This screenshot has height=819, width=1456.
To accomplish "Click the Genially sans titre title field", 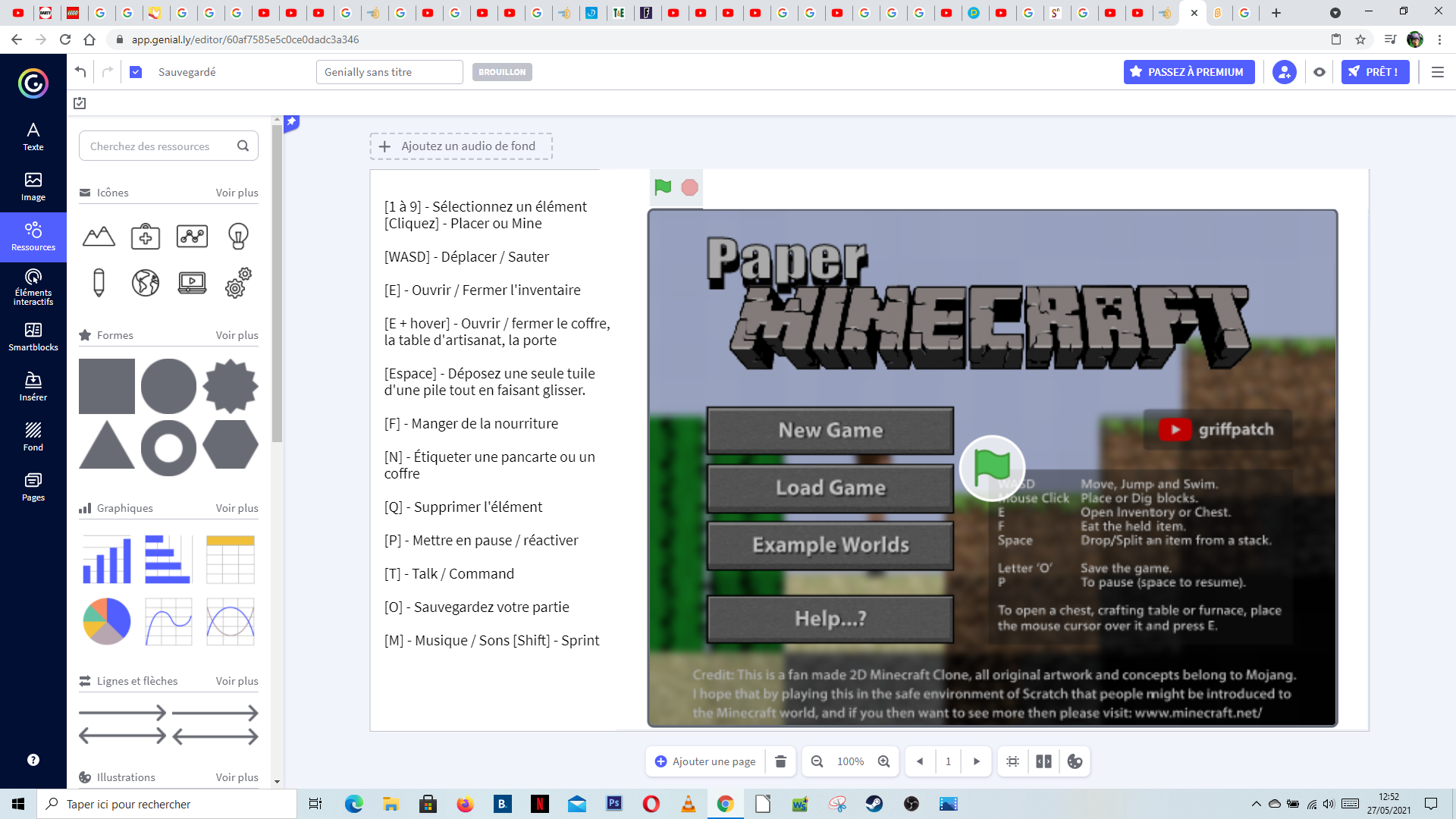I will click(x=389, y=72).
